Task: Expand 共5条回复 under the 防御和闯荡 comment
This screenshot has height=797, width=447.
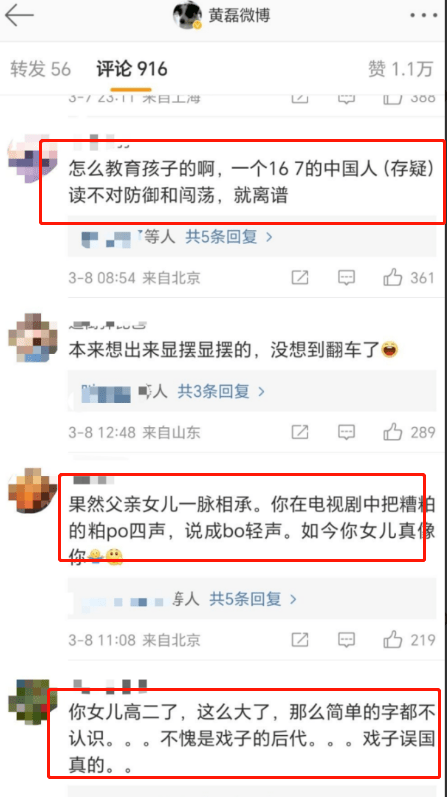Action: tap(229, 237)
